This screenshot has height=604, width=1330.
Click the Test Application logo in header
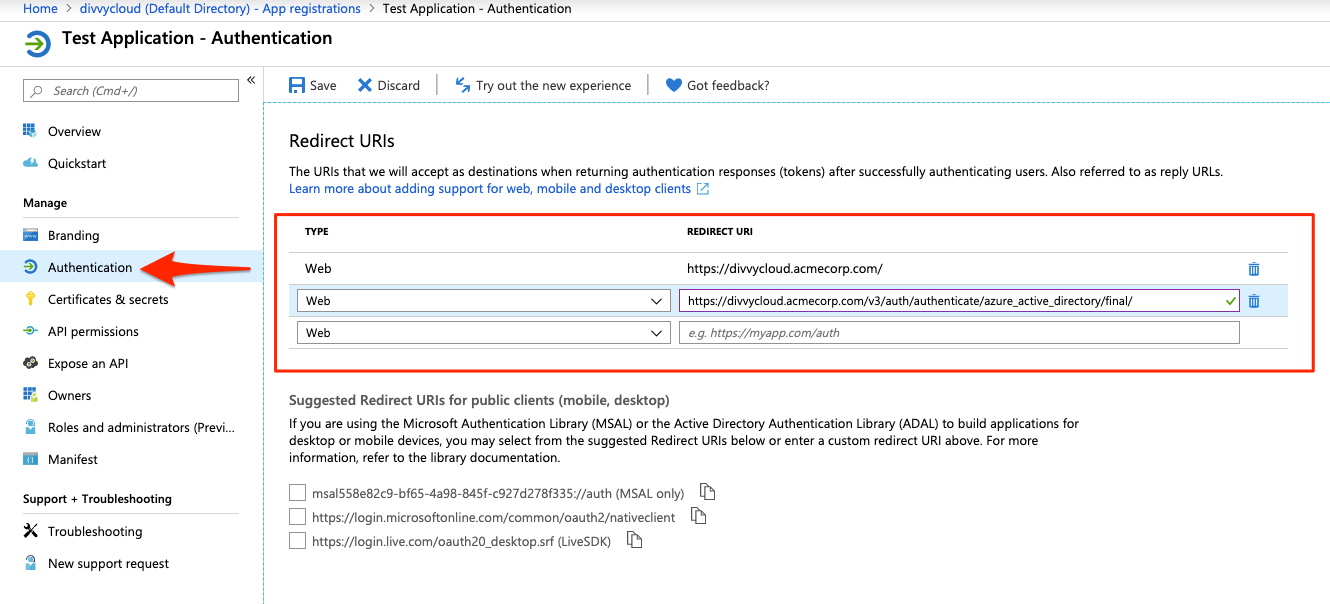[37, 45]
